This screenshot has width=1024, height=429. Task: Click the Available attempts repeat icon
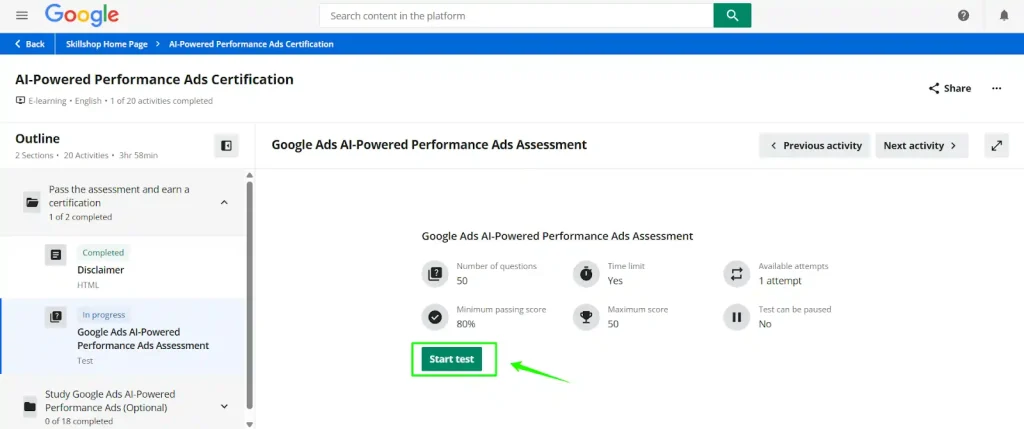736,274
